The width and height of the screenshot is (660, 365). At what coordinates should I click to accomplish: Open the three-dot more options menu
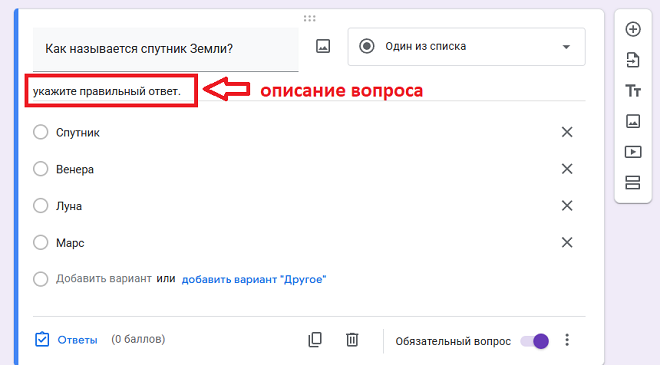pyautogui.click(x=567, y=340)
